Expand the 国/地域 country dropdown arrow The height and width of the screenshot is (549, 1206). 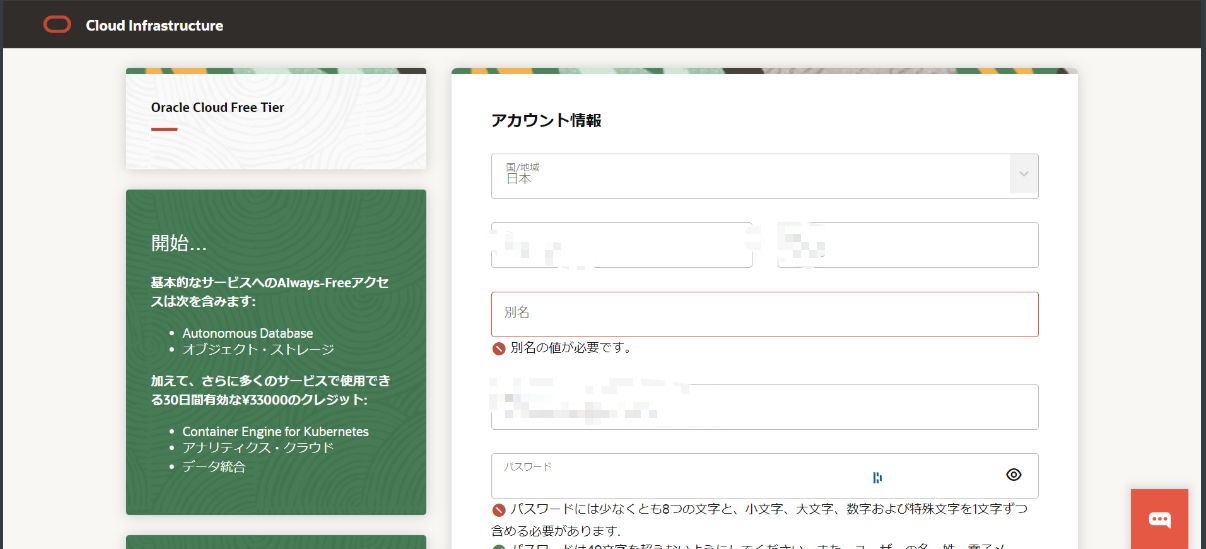1024,175
